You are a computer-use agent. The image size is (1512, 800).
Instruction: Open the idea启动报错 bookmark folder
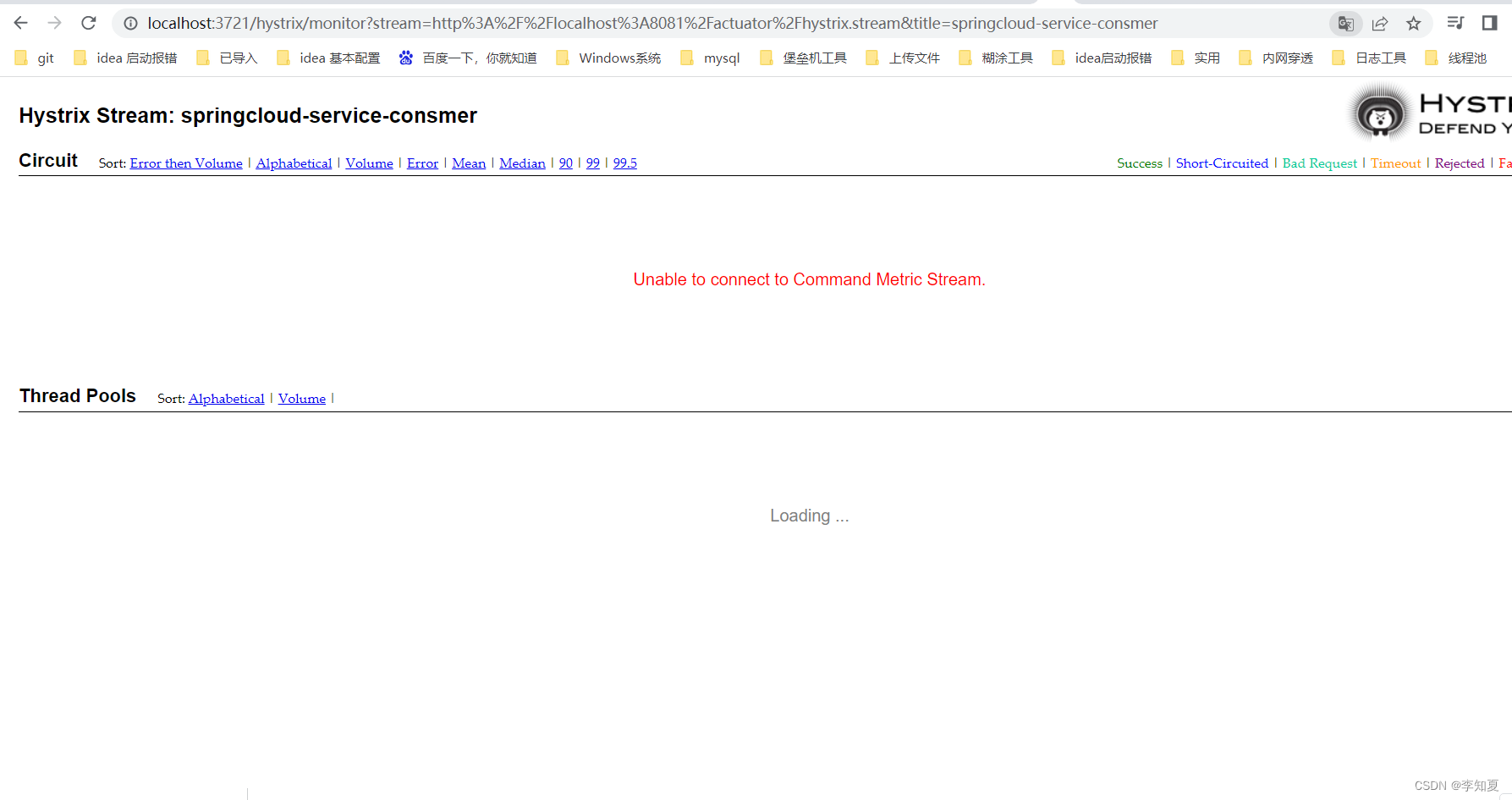click(x=1102, y=58)
